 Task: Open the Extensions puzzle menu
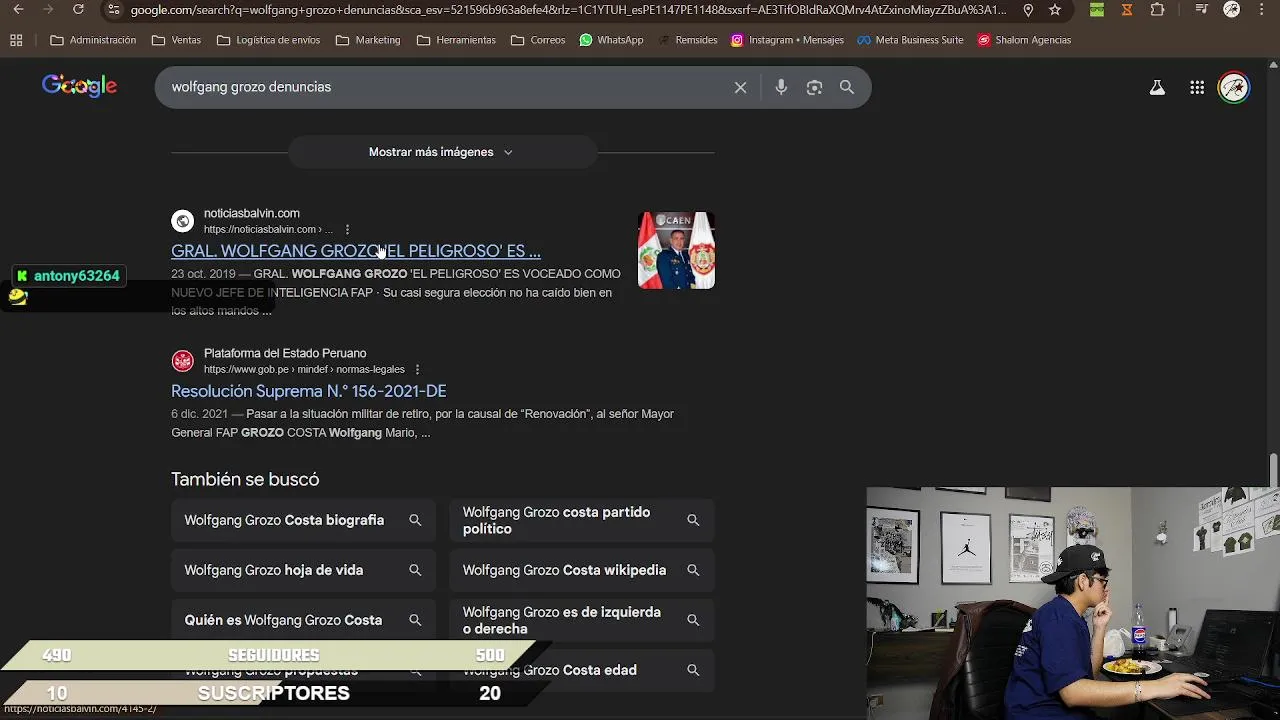click(1157, 10)
